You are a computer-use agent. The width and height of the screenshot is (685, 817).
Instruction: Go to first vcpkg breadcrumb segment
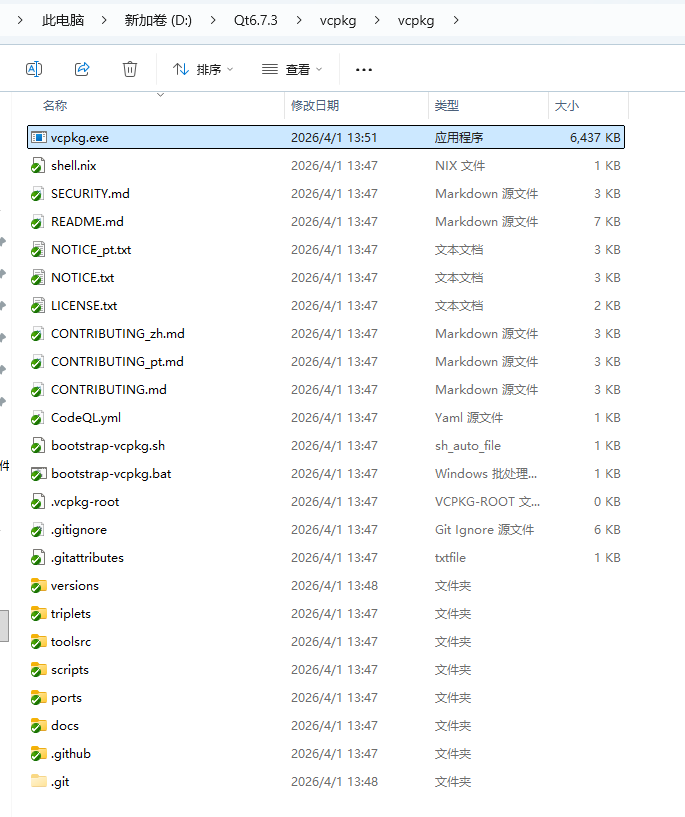tap(338, 20)
